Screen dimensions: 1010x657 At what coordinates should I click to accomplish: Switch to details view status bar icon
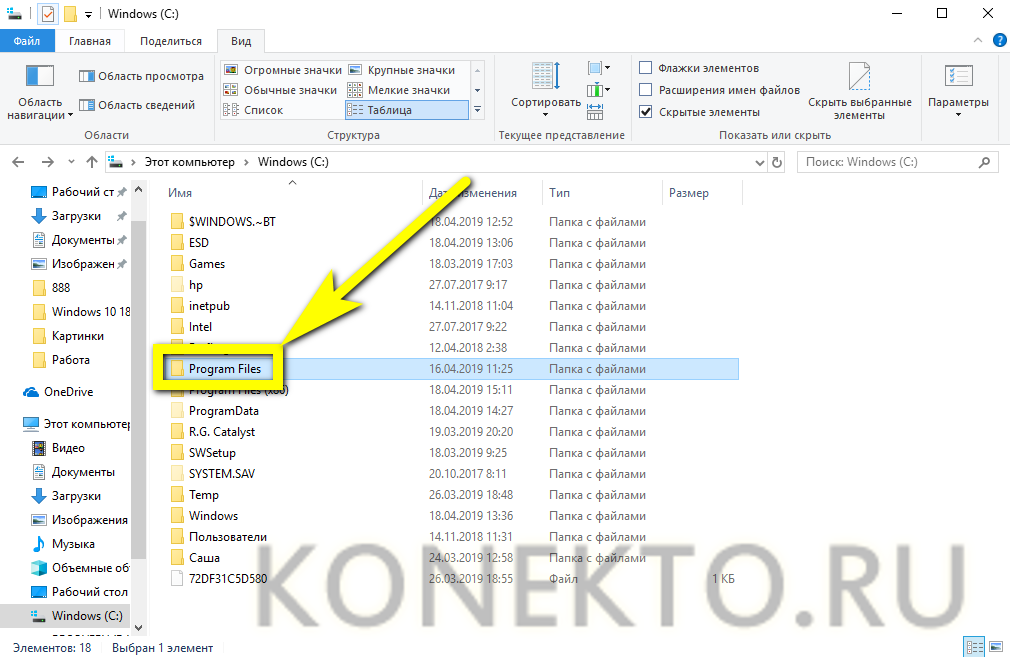[974, 647]
